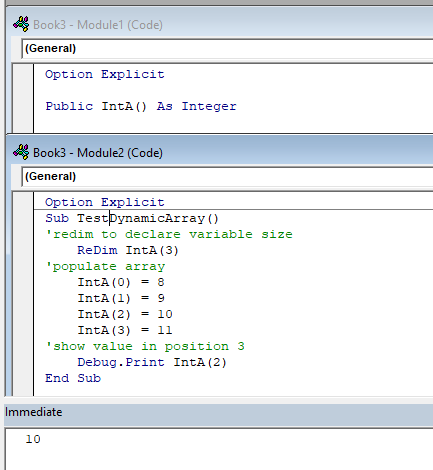Click the Debug.Print IntA(2) line
Viewport: 433px width, 470px height.
tap(152, 362)
